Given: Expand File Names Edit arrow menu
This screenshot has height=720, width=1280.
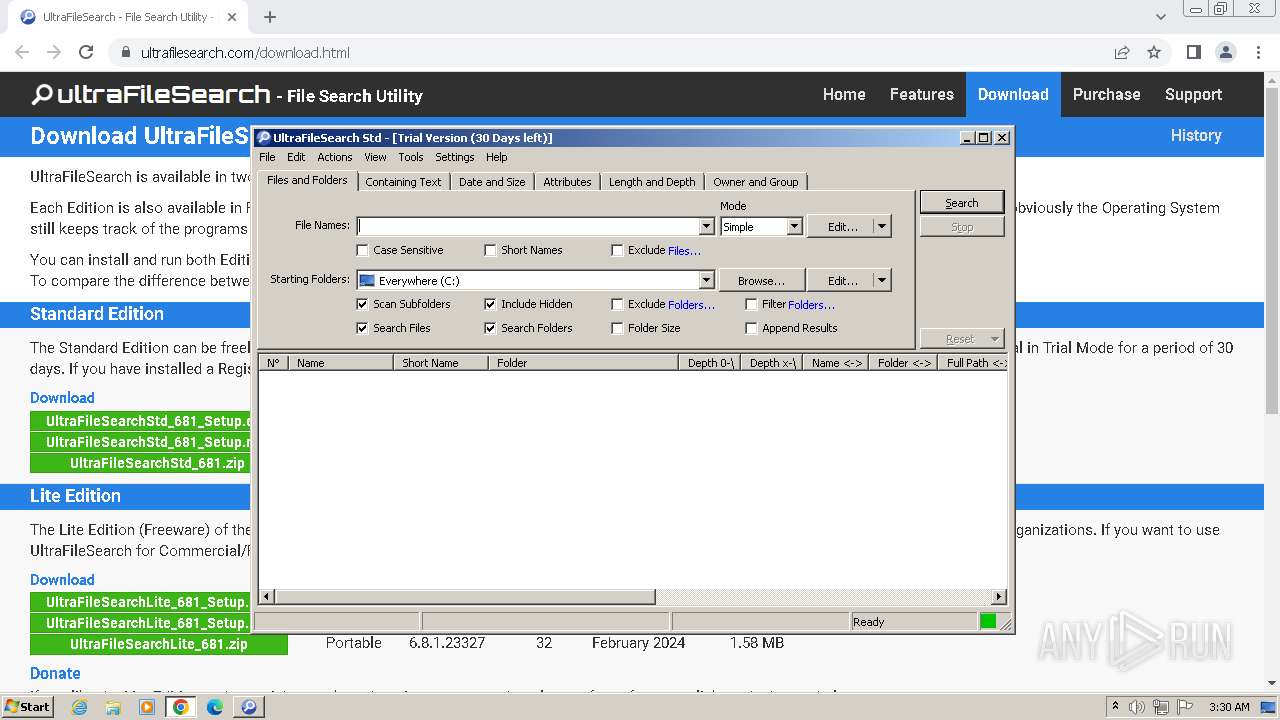Looking at the screenshot, I should pos(882,227).
